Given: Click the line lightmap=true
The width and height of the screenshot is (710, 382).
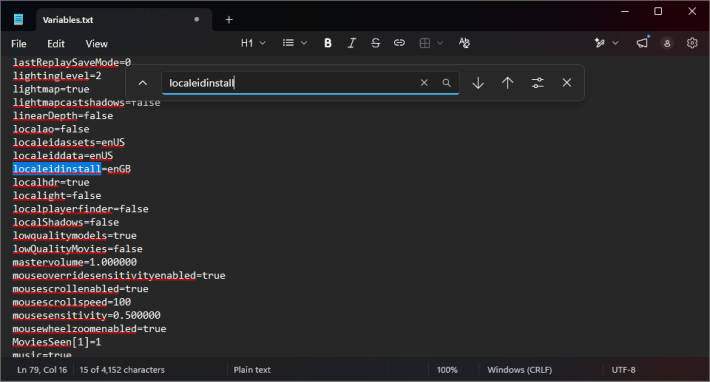Looking at the screenshot, I should click(51, 89).
